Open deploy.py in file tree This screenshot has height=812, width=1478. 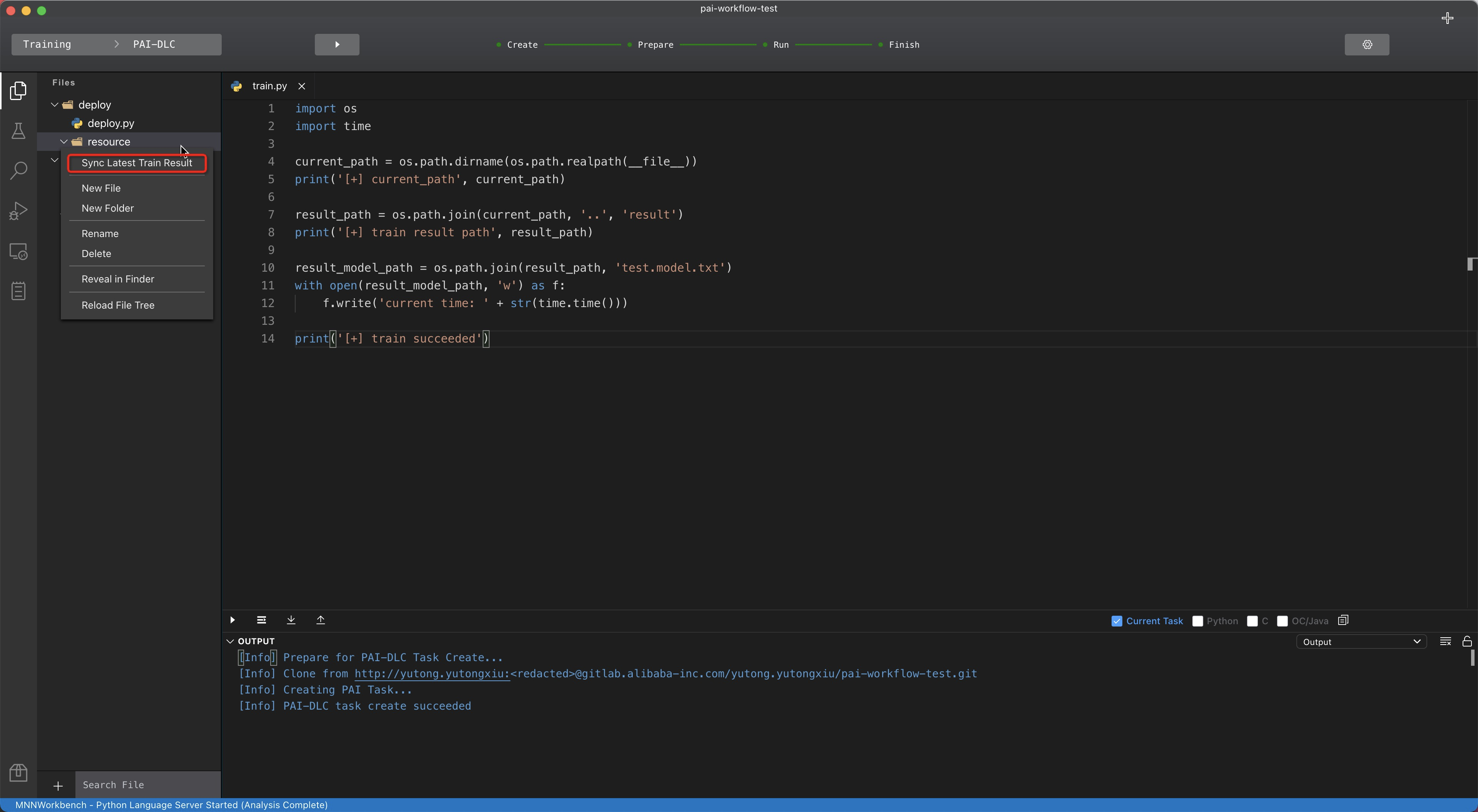tap(111, 124)
